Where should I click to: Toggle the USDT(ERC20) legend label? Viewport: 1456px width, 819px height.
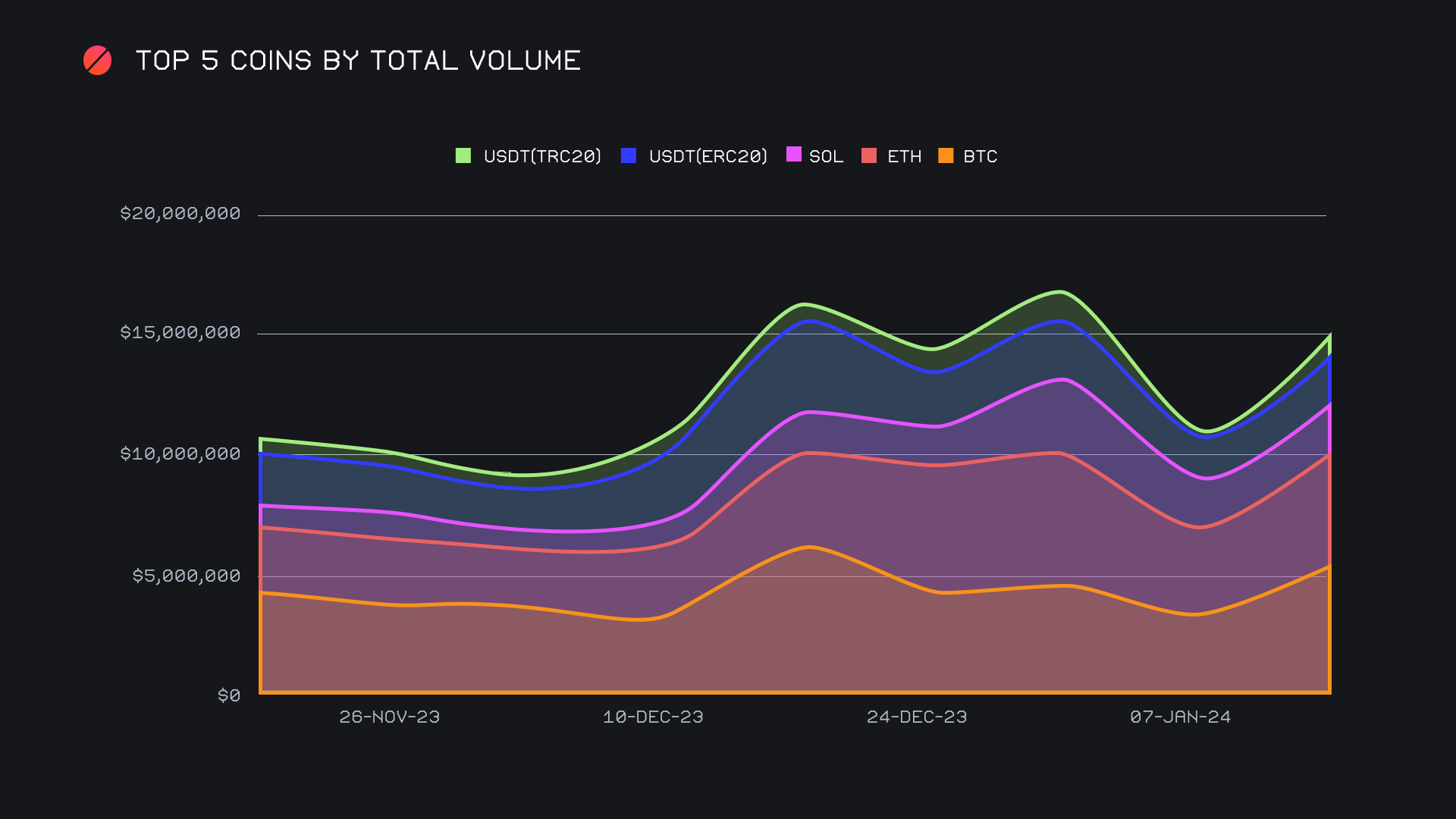pos(708,156)
